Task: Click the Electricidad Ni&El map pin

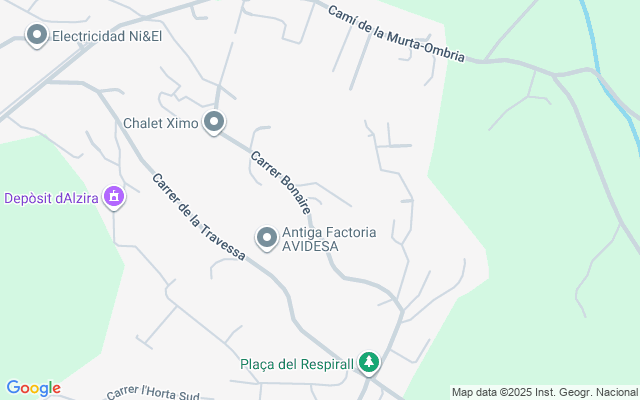Action: (x=37, y=36)
